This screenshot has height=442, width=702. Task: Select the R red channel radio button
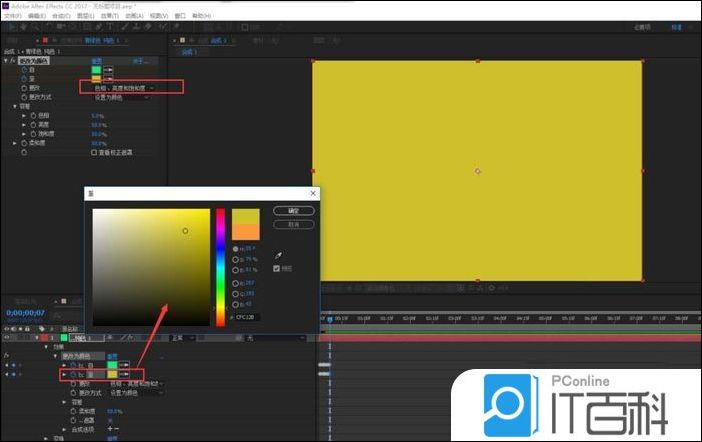coord(236,283)
